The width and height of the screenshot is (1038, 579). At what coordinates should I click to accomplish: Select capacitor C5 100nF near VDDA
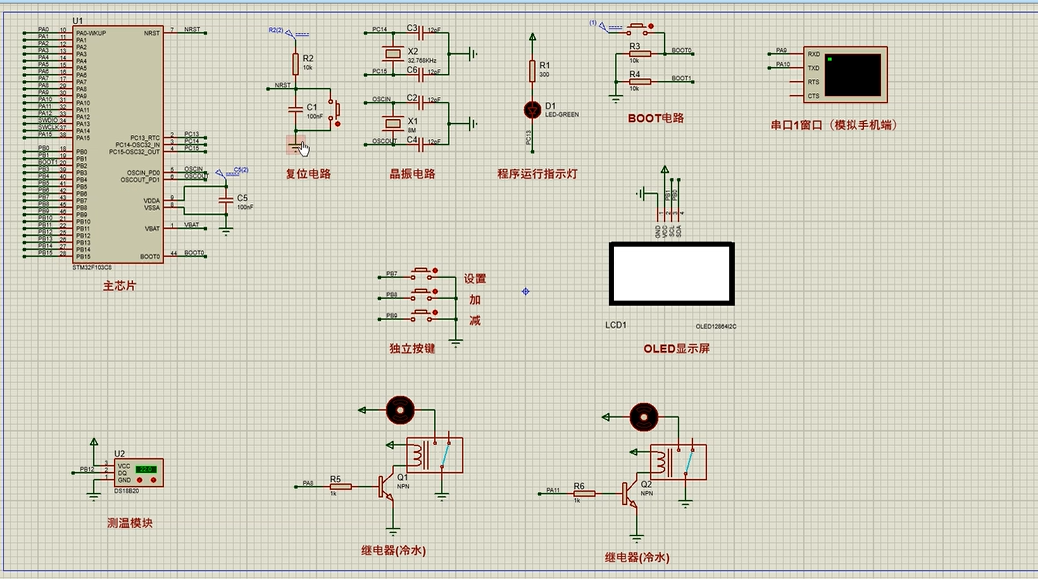tap(226, 201)
